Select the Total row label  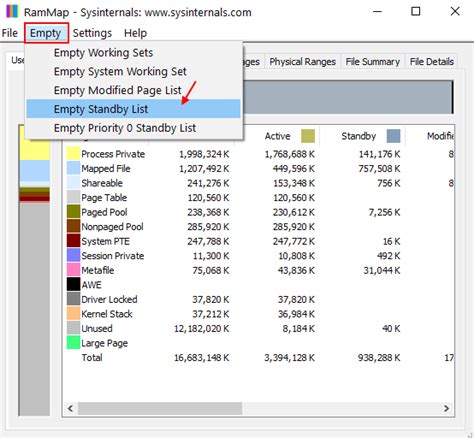click(92, 358)
